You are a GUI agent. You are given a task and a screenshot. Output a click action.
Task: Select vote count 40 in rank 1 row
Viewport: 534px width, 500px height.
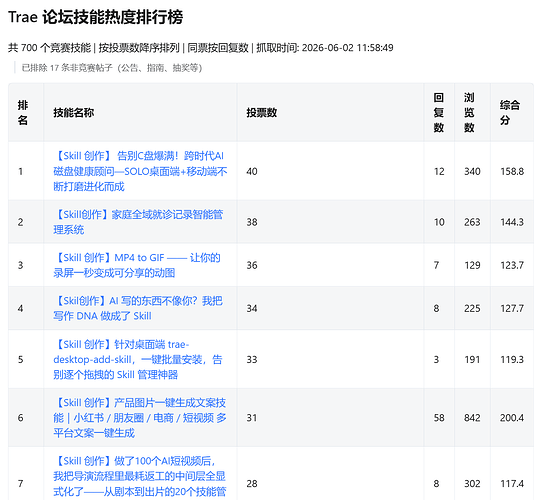[252, 171]
